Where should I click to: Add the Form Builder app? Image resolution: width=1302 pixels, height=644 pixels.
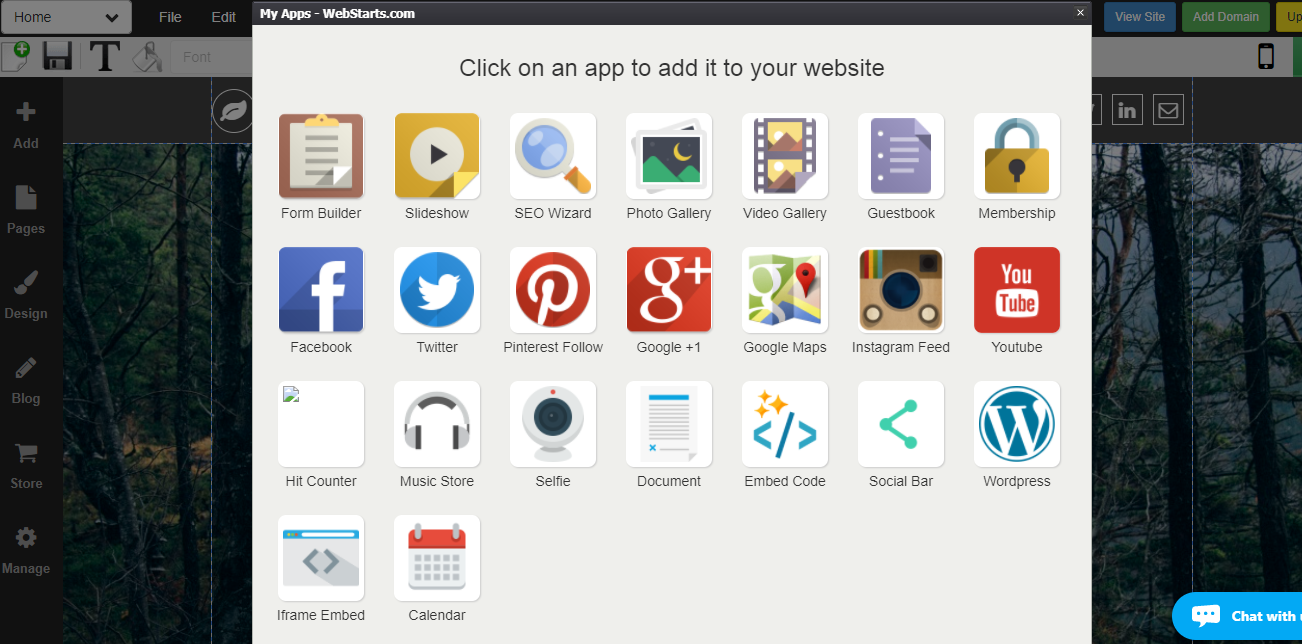(x=321, y=156)
